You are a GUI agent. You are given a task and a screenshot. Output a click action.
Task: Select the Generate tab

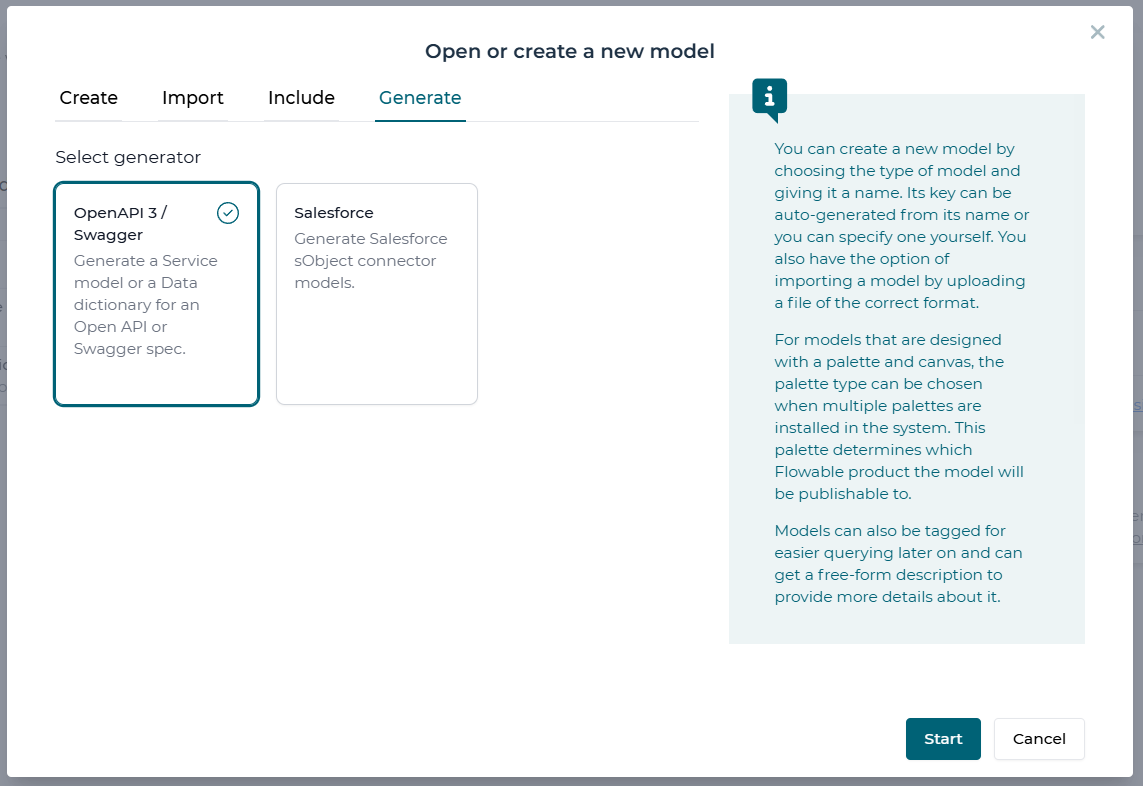(x=420, y=98)
